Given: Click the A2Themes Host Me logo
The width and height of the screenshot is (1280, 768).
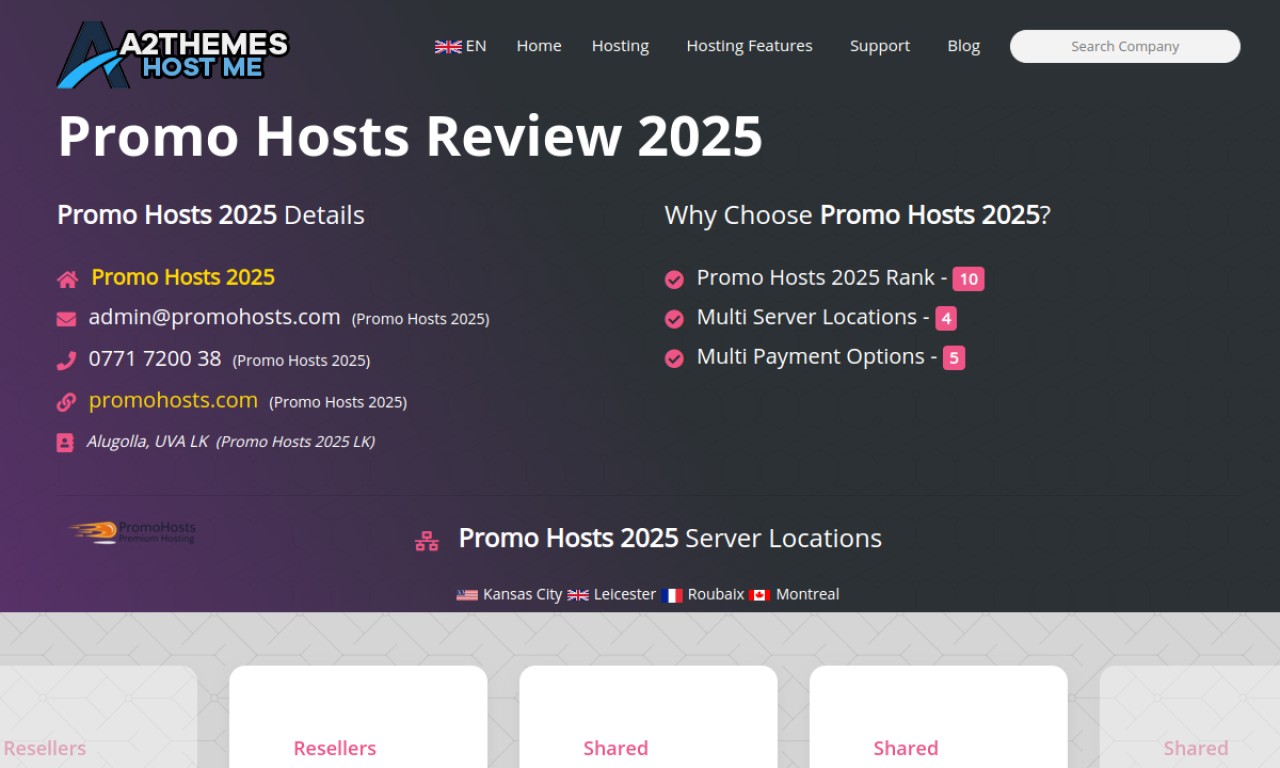Looking at the screenshot, I should coord(173,54).
